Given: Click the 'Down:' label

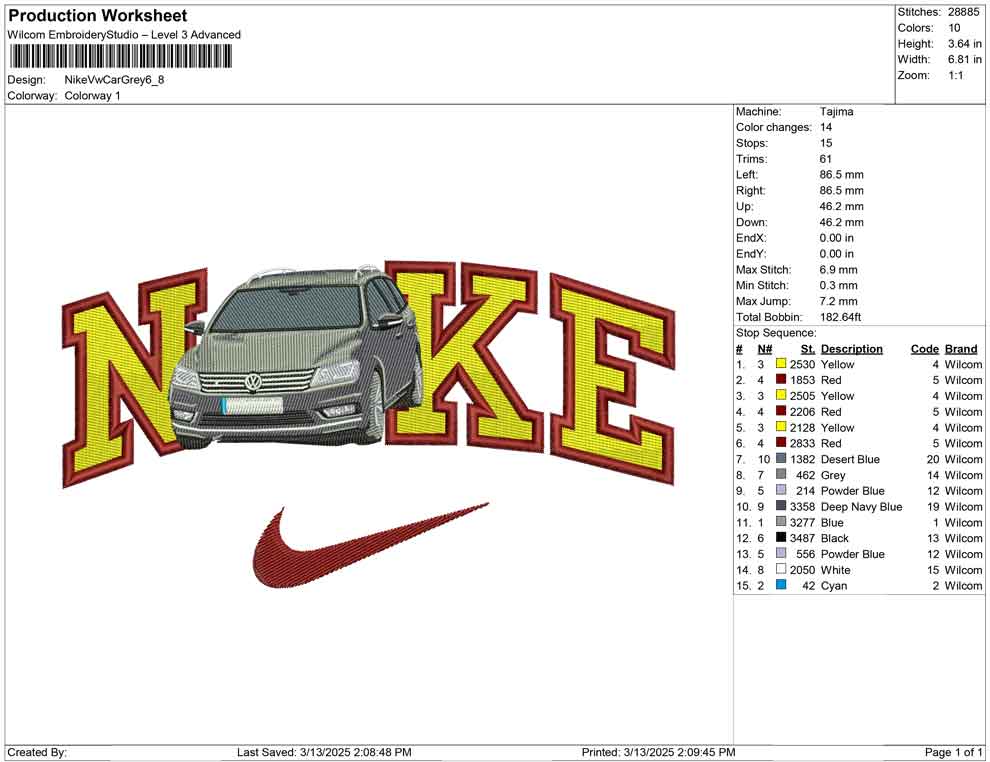Looking at the screenshot, I should coord(751,222).
